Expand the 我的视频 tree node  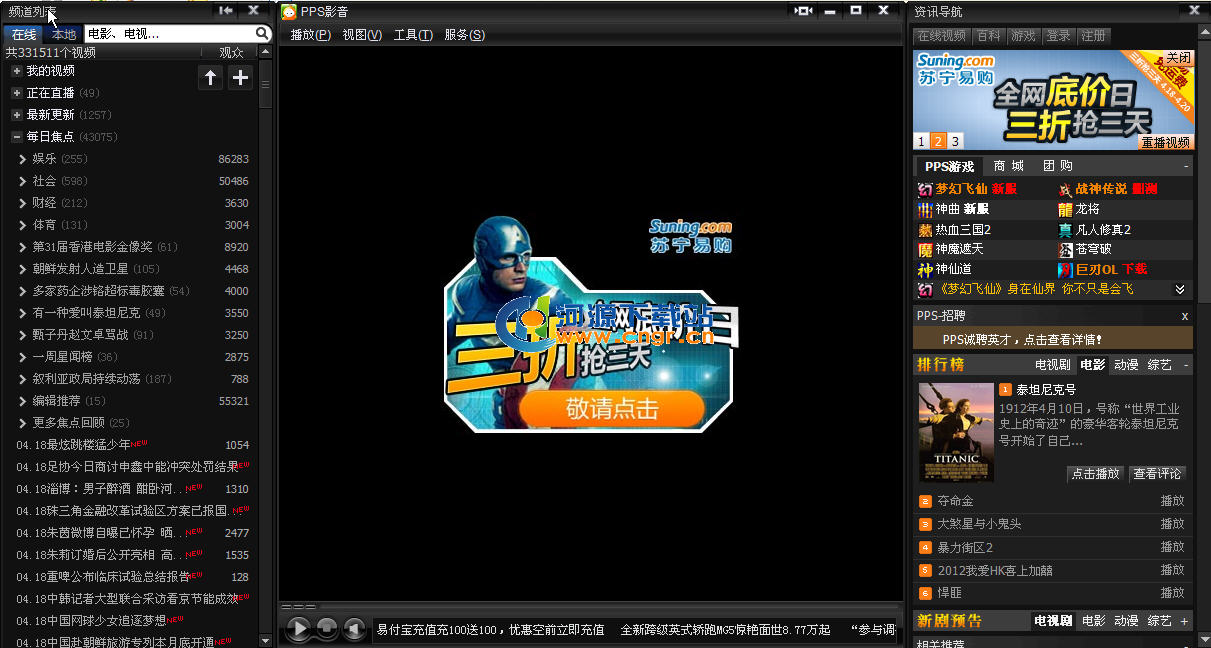[17, 71]
